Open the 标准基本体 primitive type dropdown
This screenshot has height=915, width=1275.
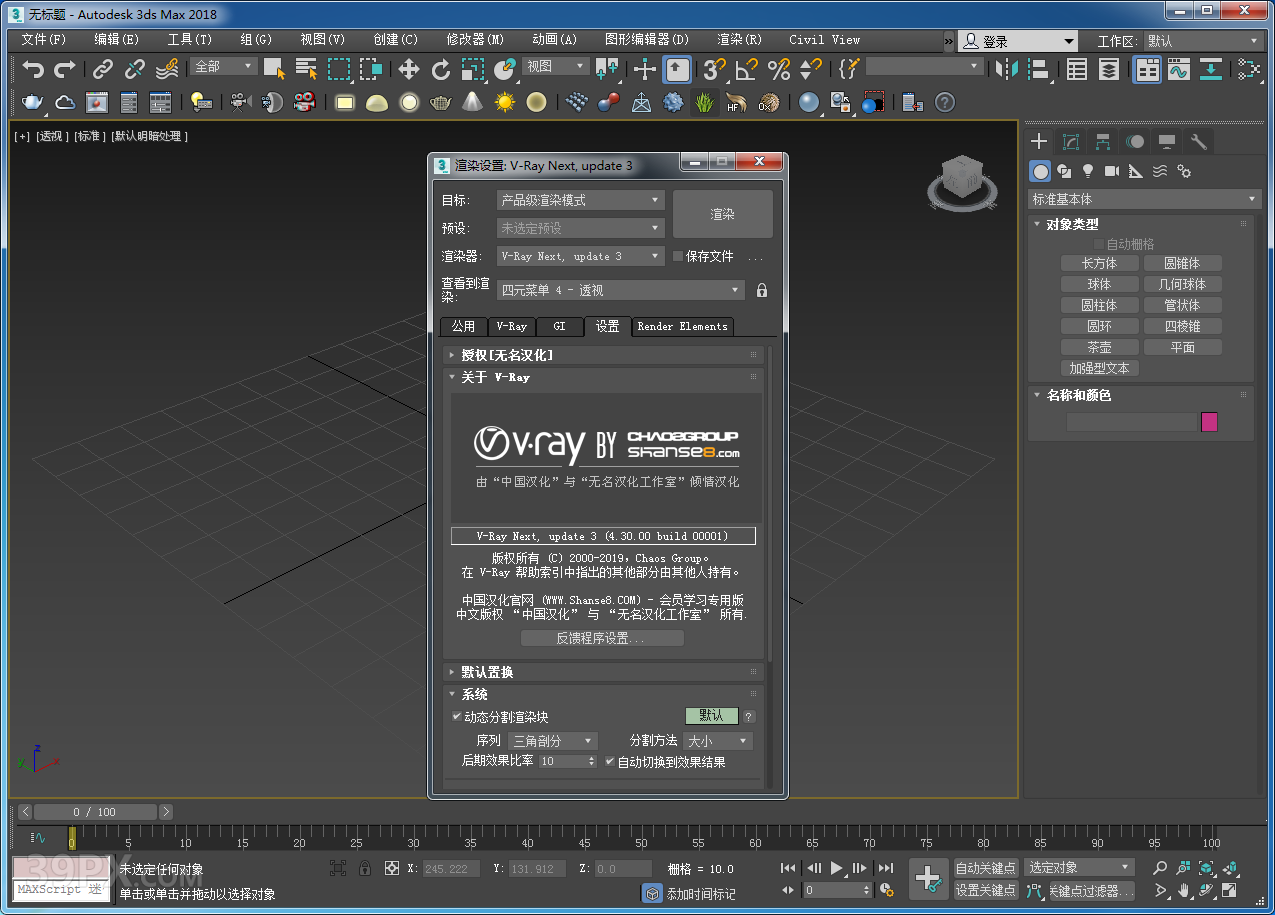tap(1145, 199)
